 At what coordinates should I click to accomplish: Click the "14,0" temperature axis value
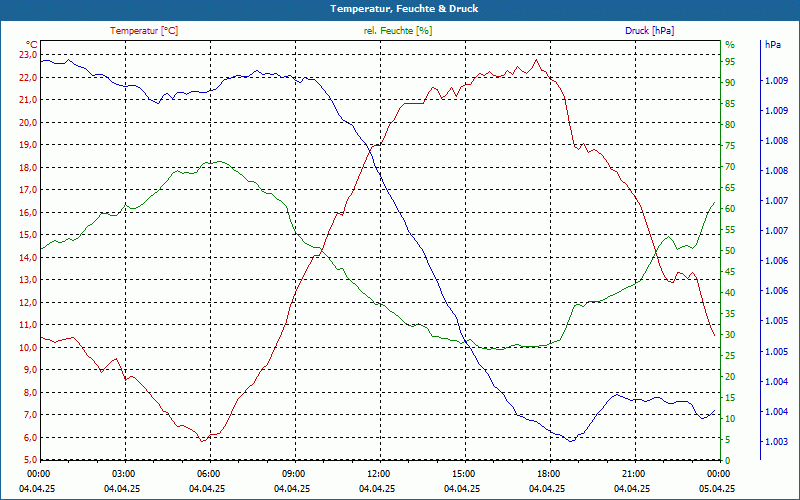29,258
